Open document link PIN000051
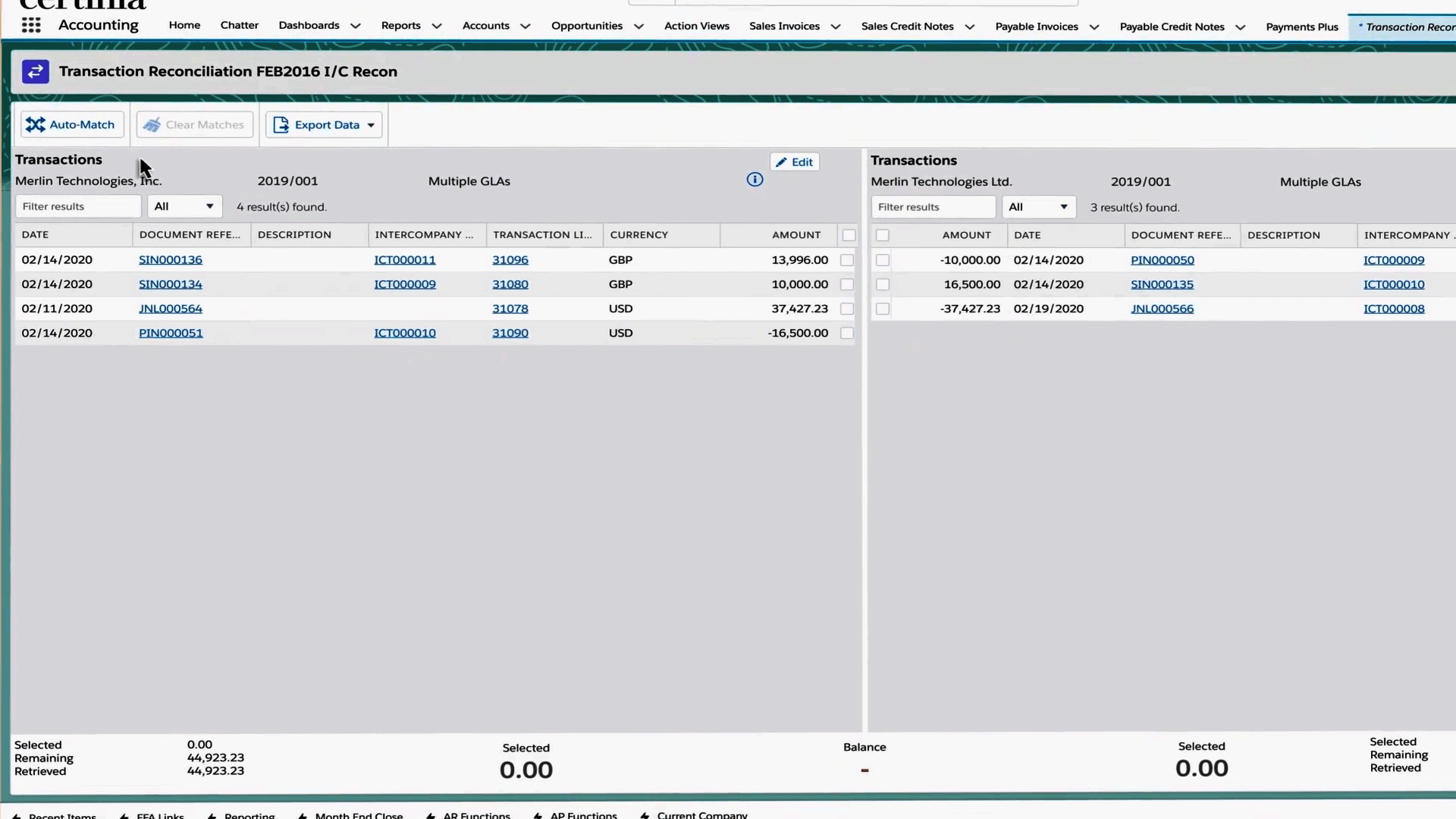The width and height of the screenshot is (1456, 819). pyautogui.click(x=171, y=333)
